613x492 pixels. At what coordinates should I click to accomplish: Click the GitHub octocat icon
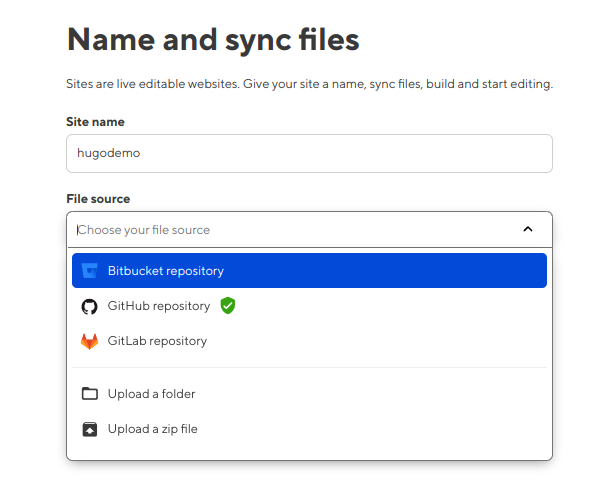point(90,306)
